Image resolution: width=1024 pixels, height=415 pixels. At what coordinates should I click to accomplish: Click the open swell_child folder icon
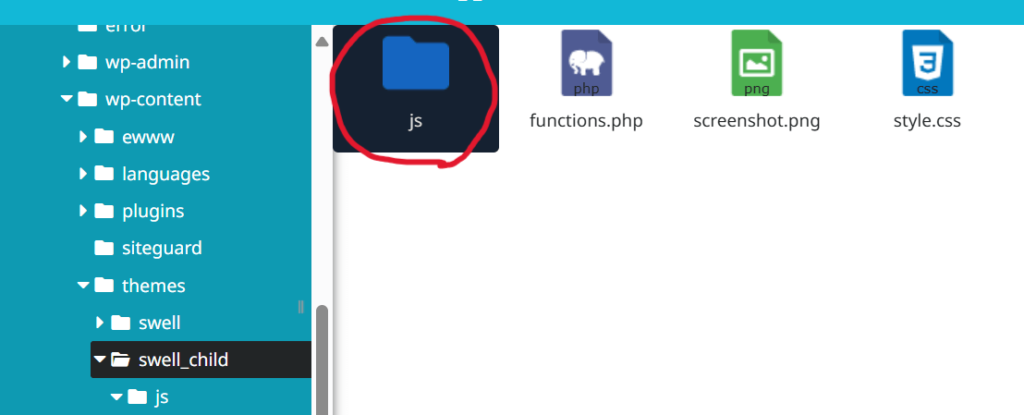(x=120, y=359)
